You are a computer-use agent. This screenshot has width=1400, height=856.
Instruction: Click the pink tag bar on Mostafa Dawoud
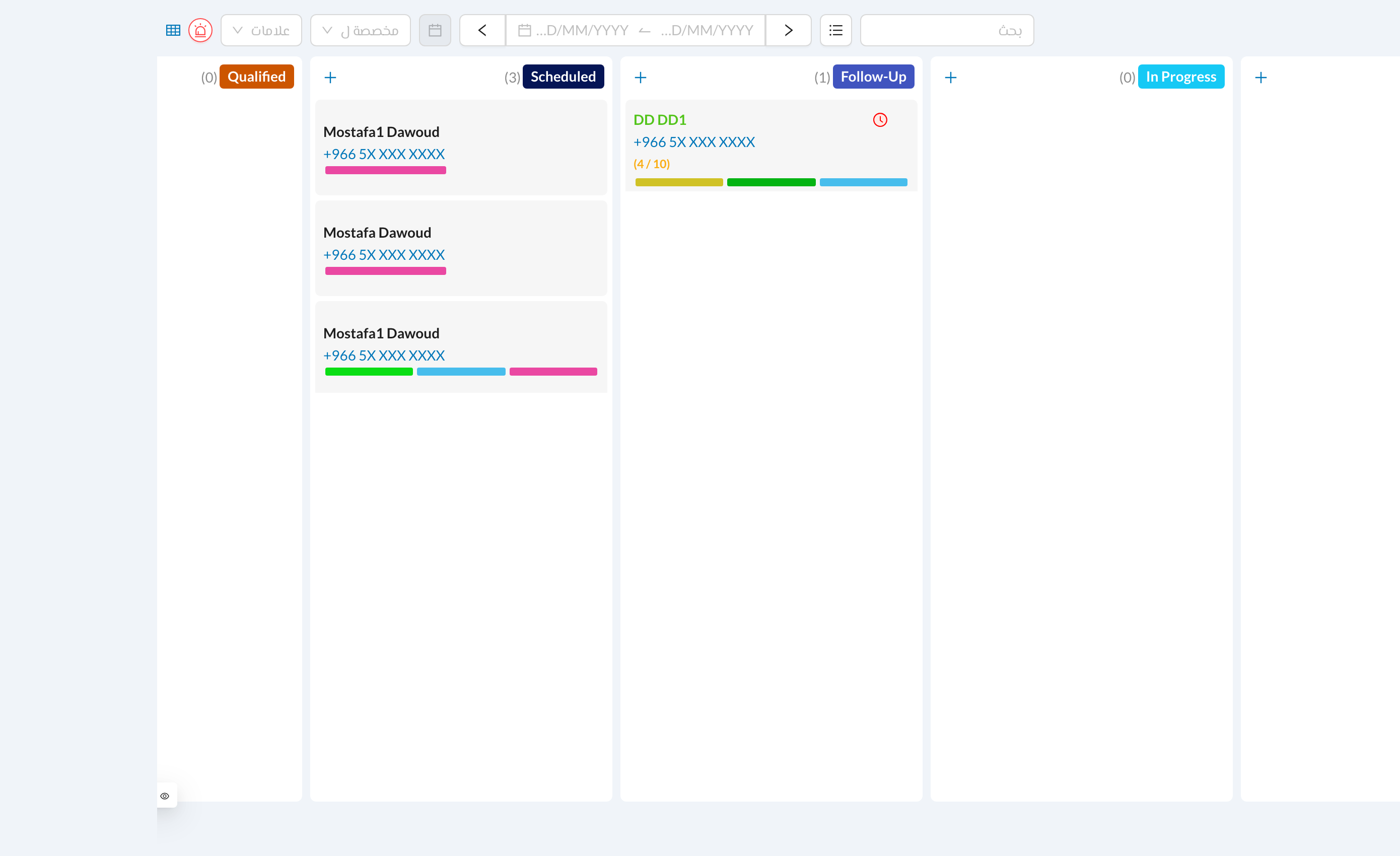386,271
